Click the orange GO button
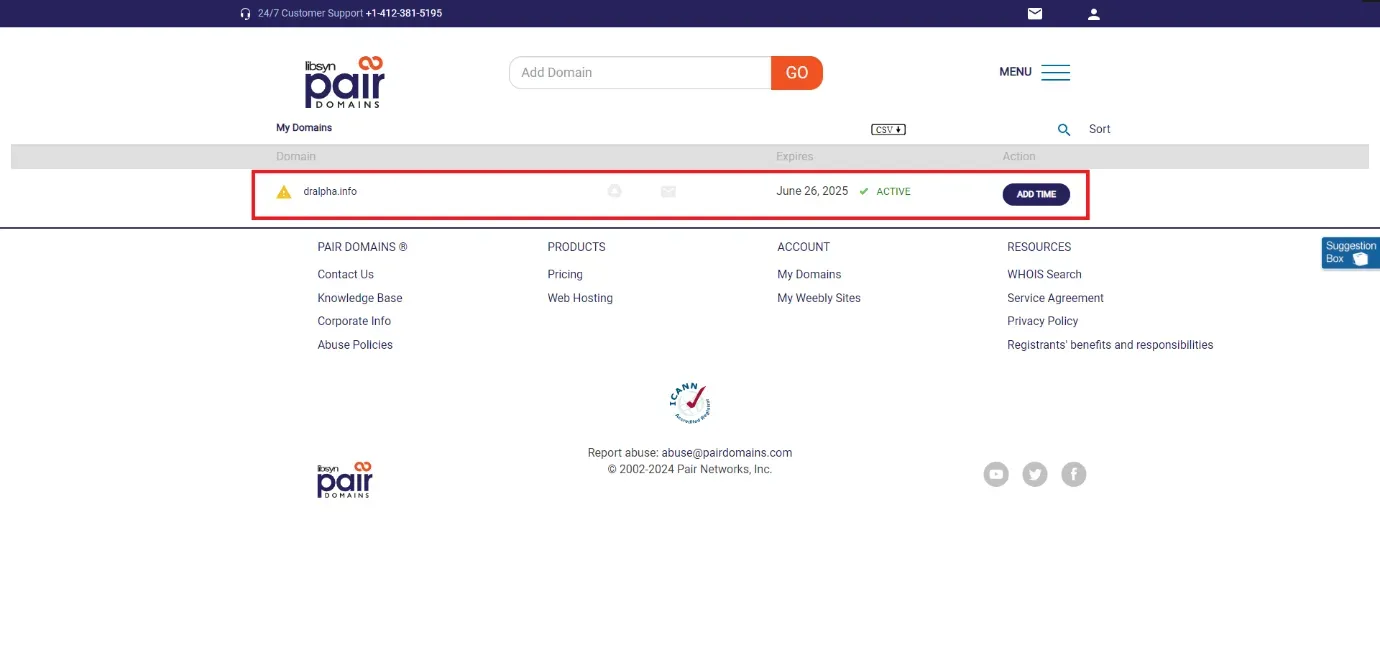The width and height of the screenshot is (1380, 653). (x=797, y=73)
